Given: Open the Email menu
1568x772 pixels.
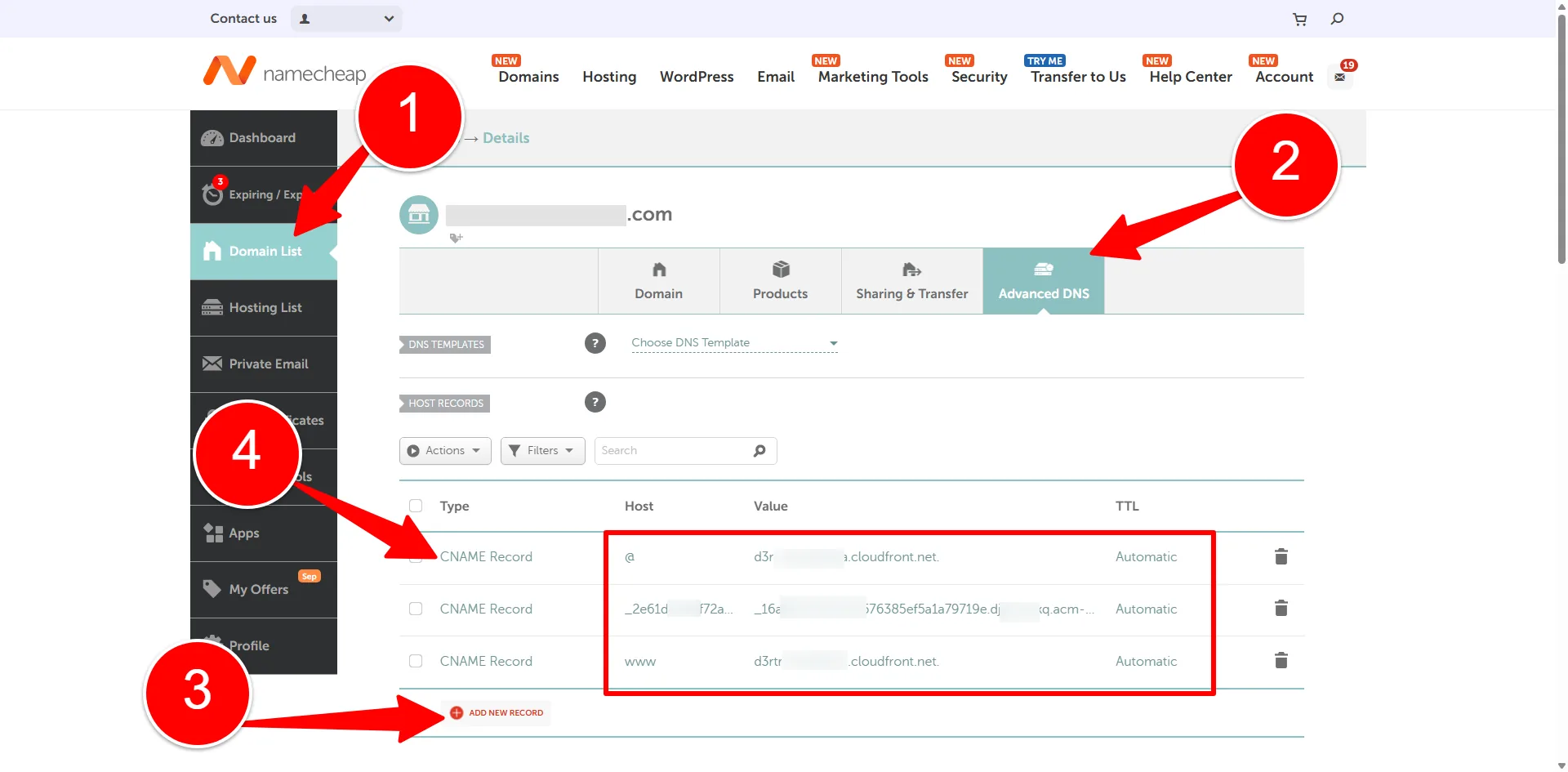Looking at the screenshot, I should (x=776, y=77).
